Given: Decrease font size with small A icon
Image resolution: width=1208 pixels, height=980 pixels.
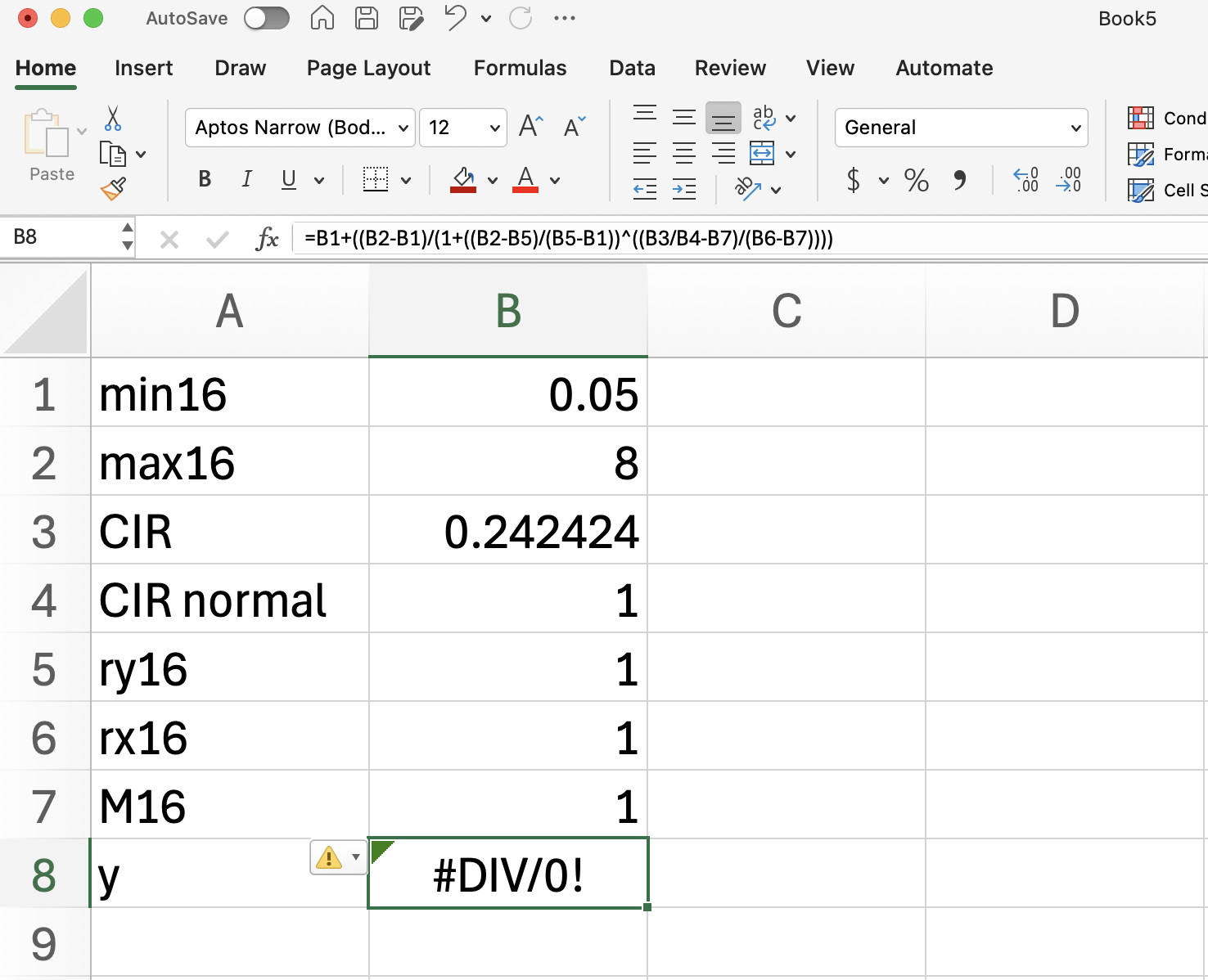Looking at the screenshot, I should [x=575, y=127].
